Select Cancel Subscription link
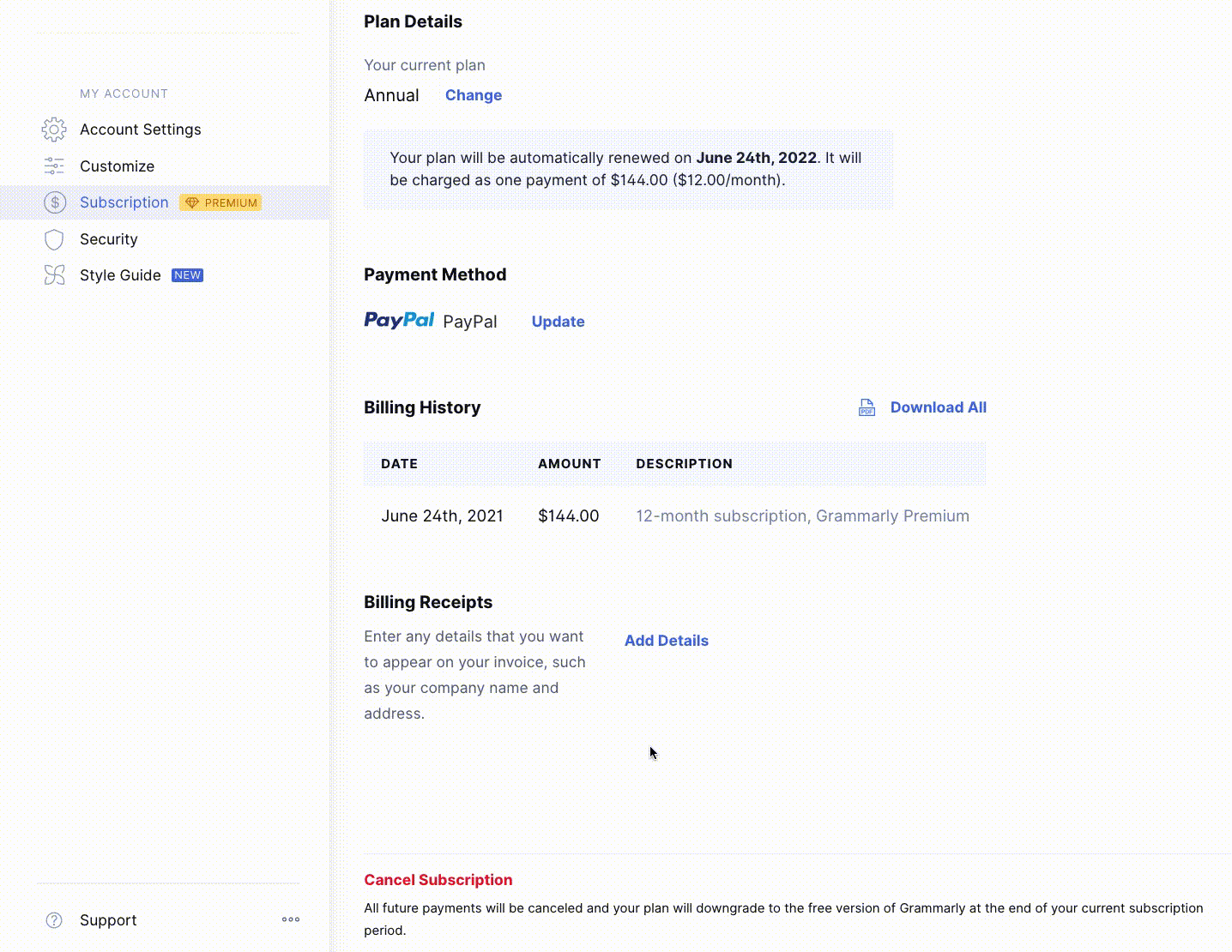The width and height of the screenshot is (1232, 952). click(438, 880)
